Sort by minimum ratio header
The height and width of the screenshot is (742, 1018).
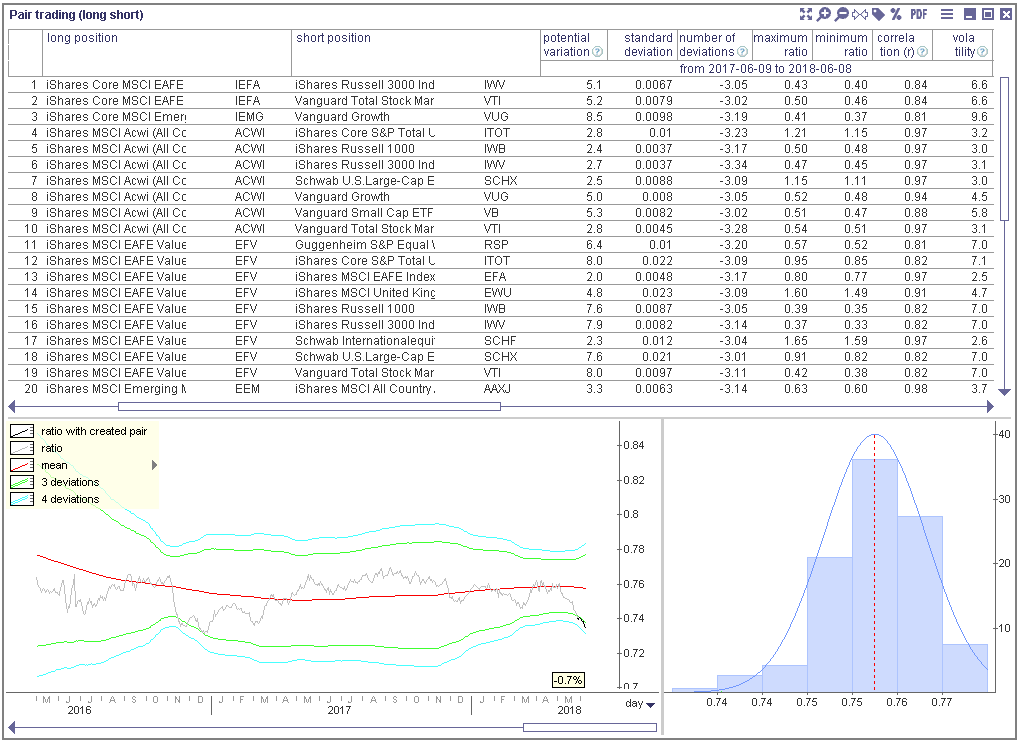[x=842, y=45]
